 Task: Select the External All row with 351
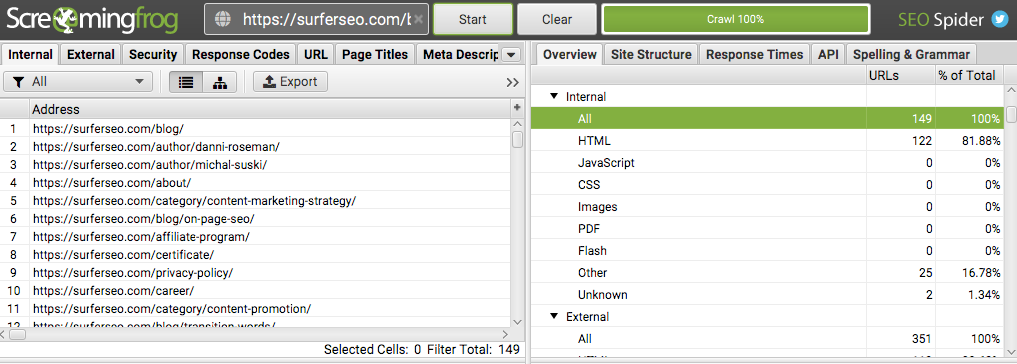(767, 339)
